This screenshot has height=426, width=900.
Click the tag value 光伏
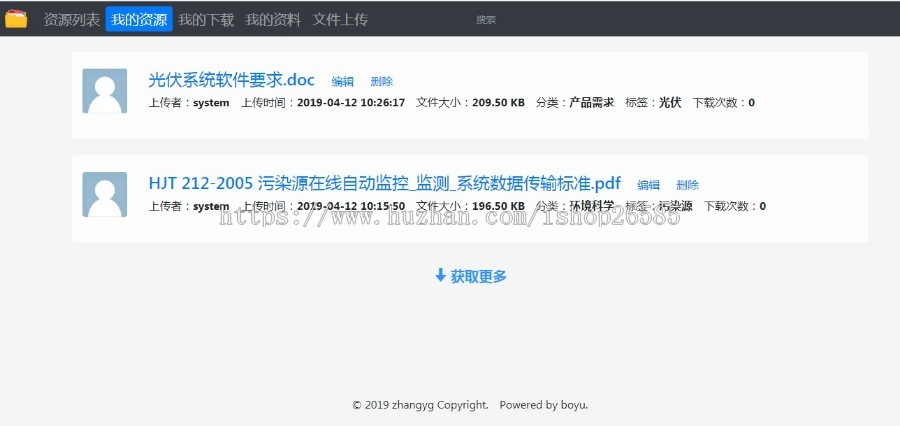(670, 103)
